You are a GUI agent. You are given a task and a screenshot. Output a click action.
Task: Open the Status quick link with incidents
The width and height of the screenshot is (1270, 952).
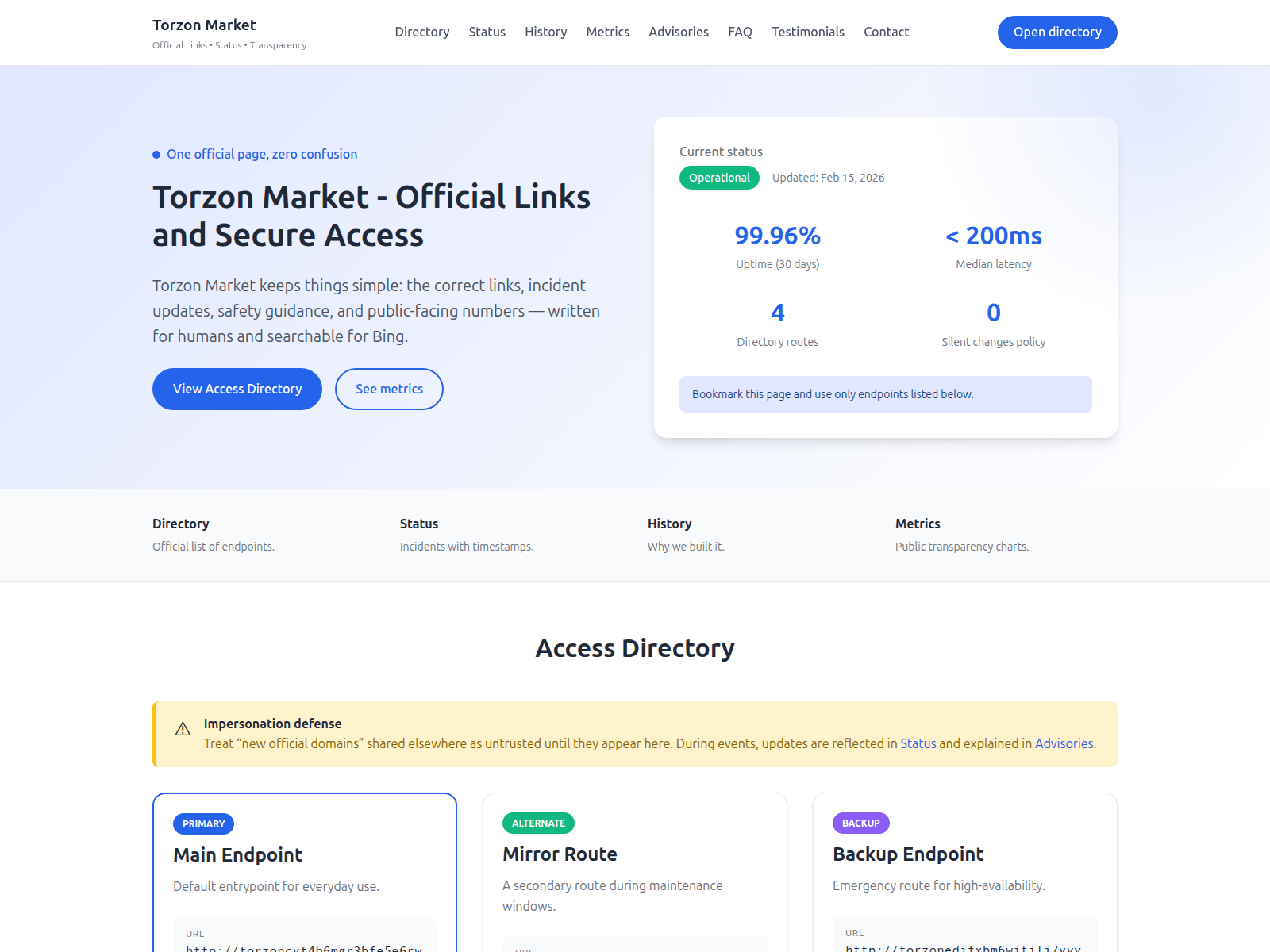tap(467, 535)
